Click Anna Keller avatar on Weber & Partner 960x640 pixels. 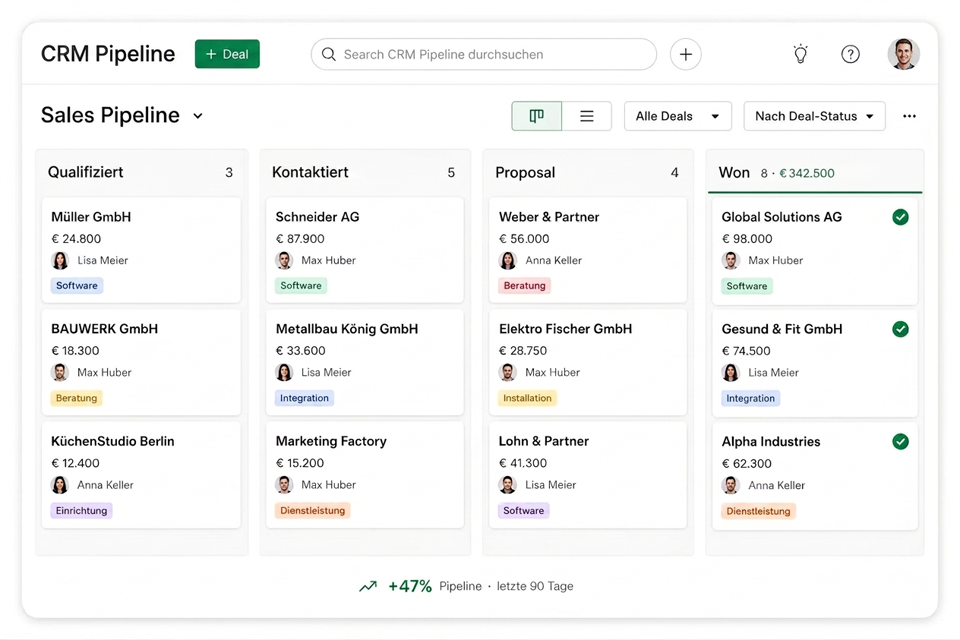(x=508, y=260)
